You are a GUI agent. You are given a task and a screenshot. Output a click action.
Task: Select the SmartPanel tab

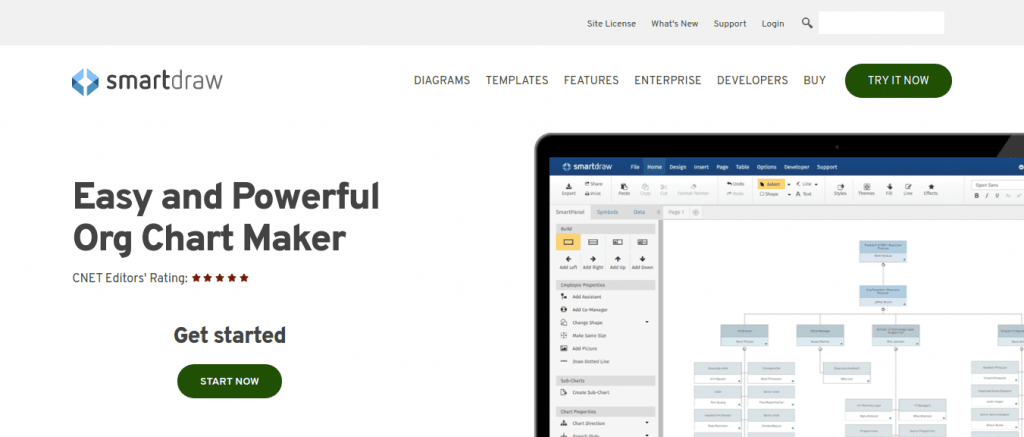tap(570, 212)
